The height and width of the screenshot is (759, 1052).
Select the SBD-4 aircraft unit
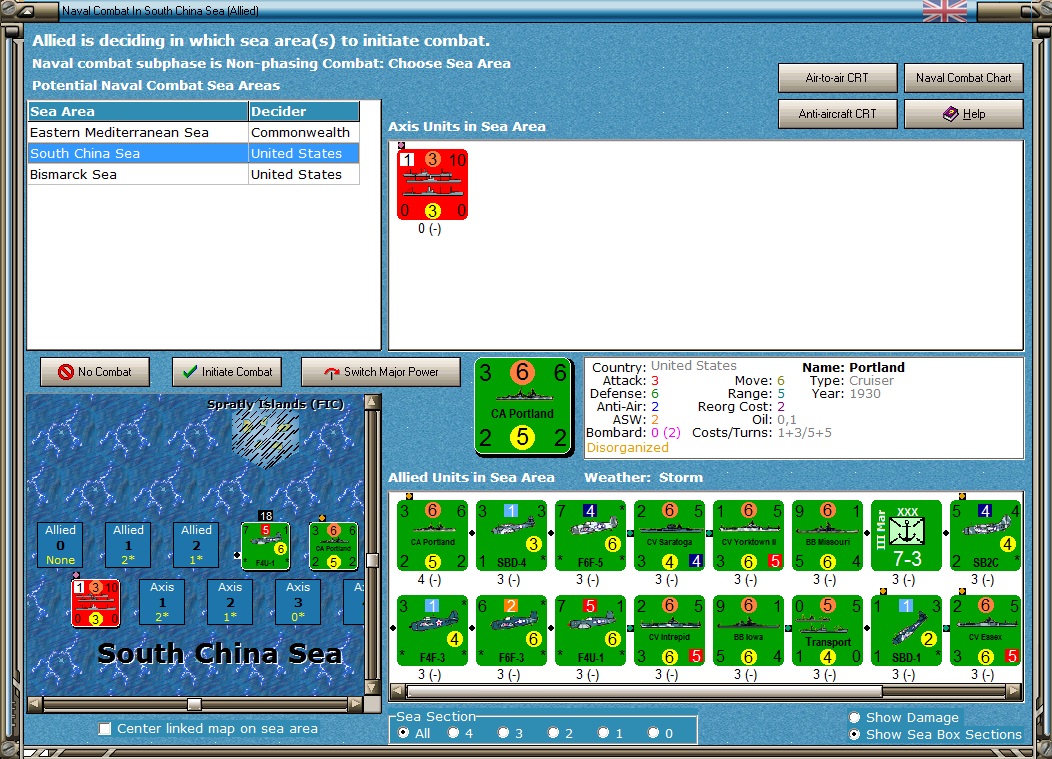511,536
